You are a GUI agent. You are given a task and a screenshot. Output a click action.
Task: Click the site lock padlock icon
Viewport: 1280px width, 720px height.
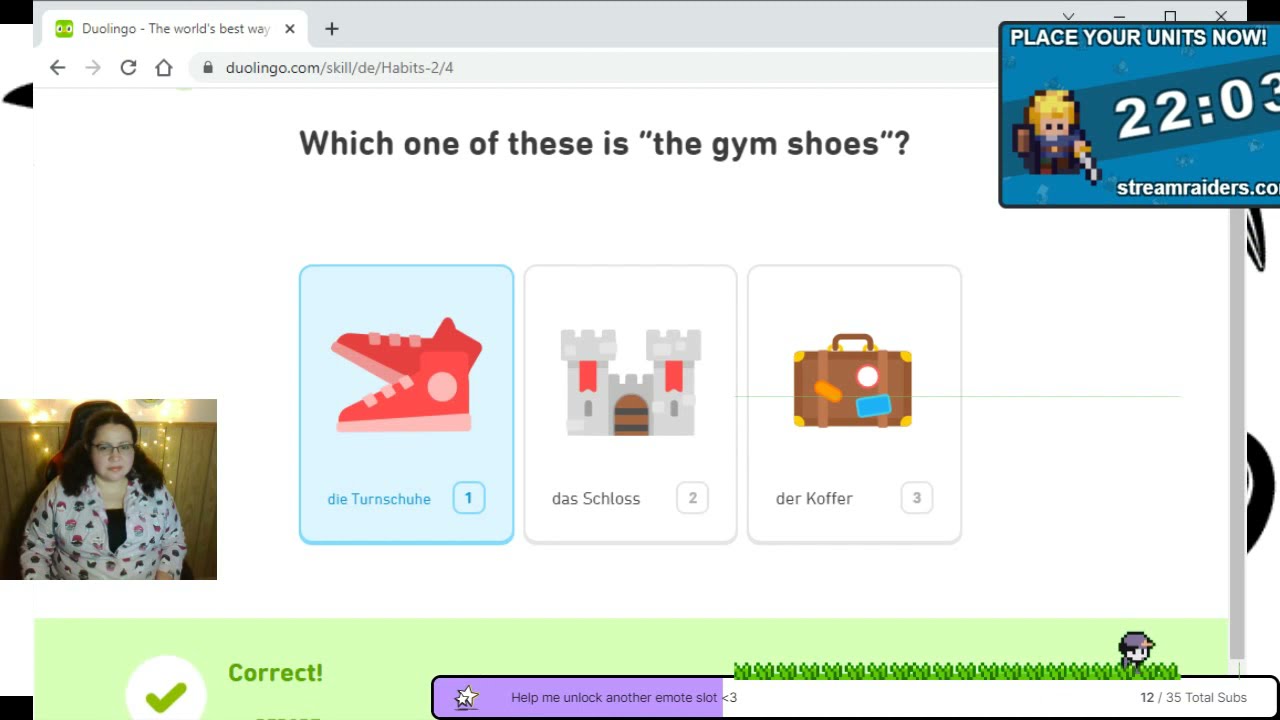pos(208,68)
